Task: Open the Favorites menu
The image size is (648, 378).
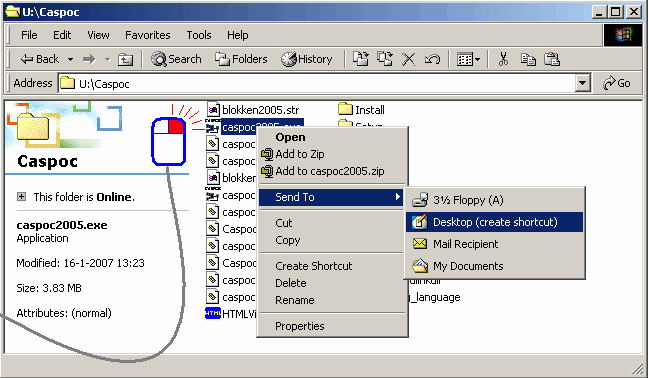Action: (148, 35)
